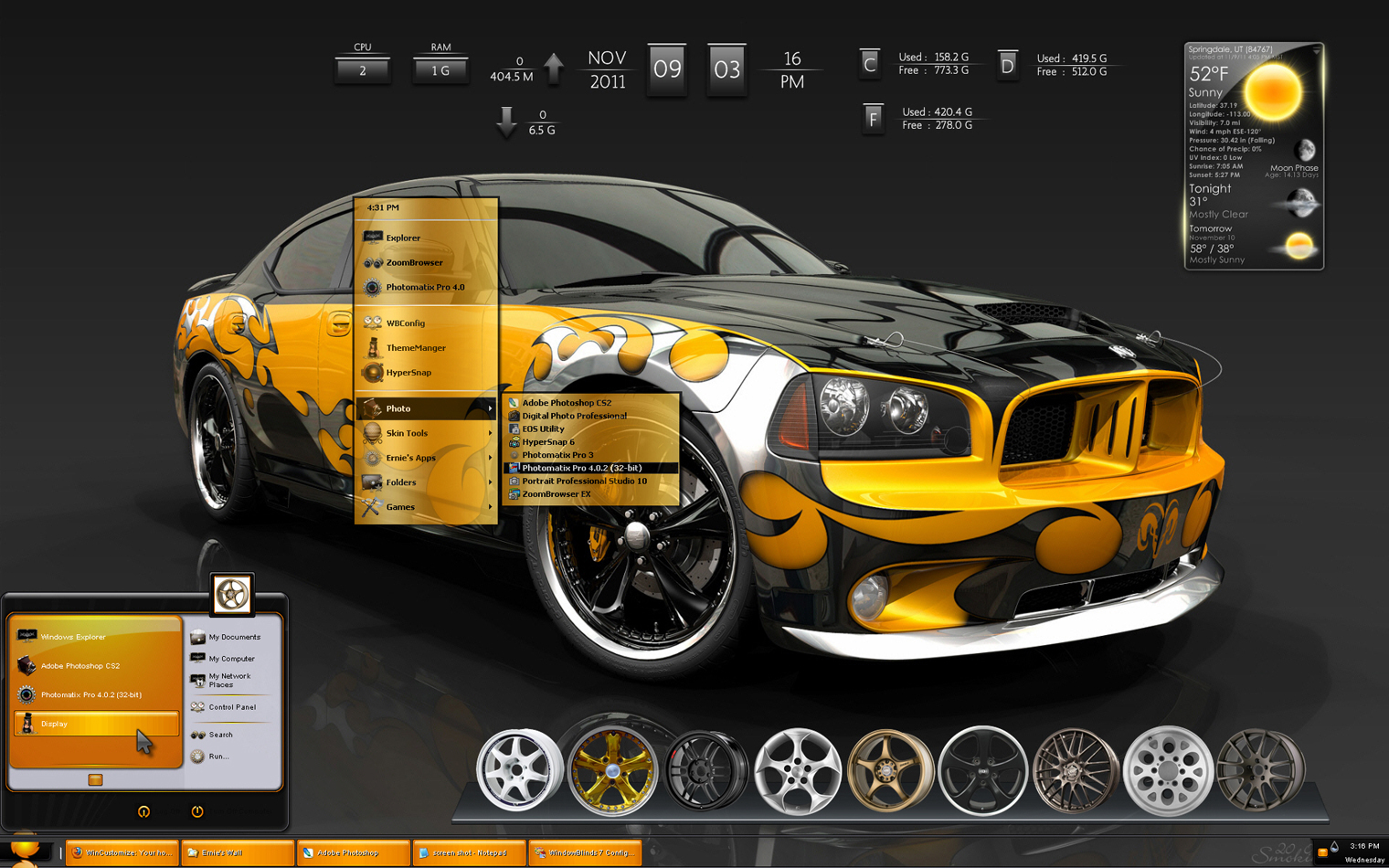The width and height of the screenshot is (1389, 868).
Task: Expand the Folders submenu arrow
Action: 491,482
